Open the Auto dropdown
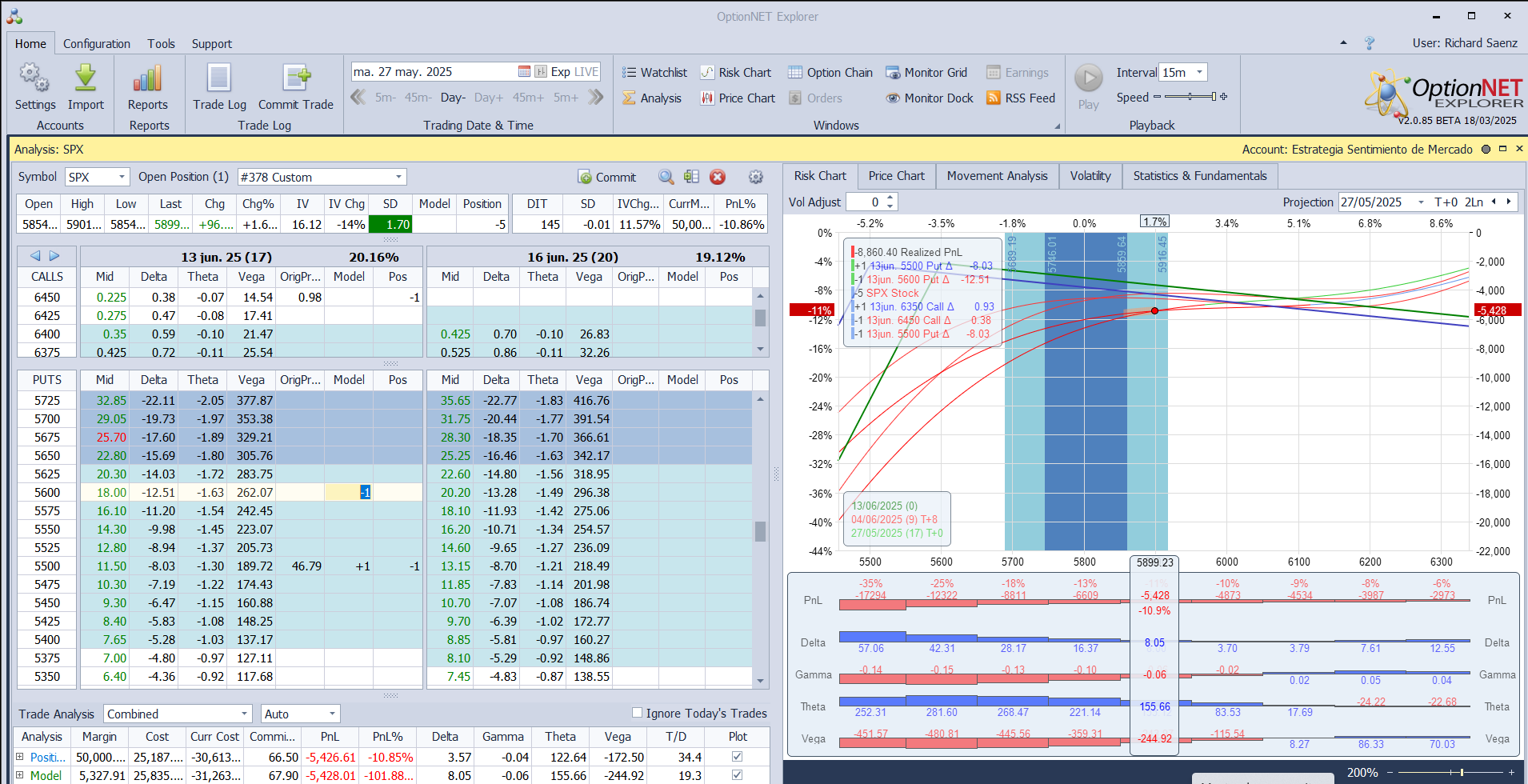Viewport: 1528px width, 784px height. click(x=332, y=714)
